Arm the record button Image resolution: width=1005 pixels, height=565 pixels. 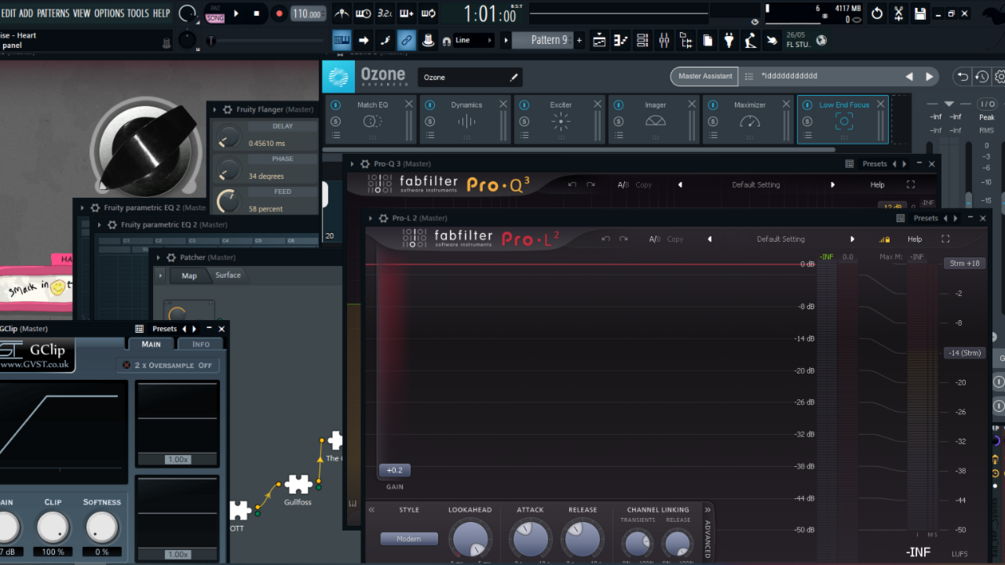pyautogui.click(x=279, y=13)
